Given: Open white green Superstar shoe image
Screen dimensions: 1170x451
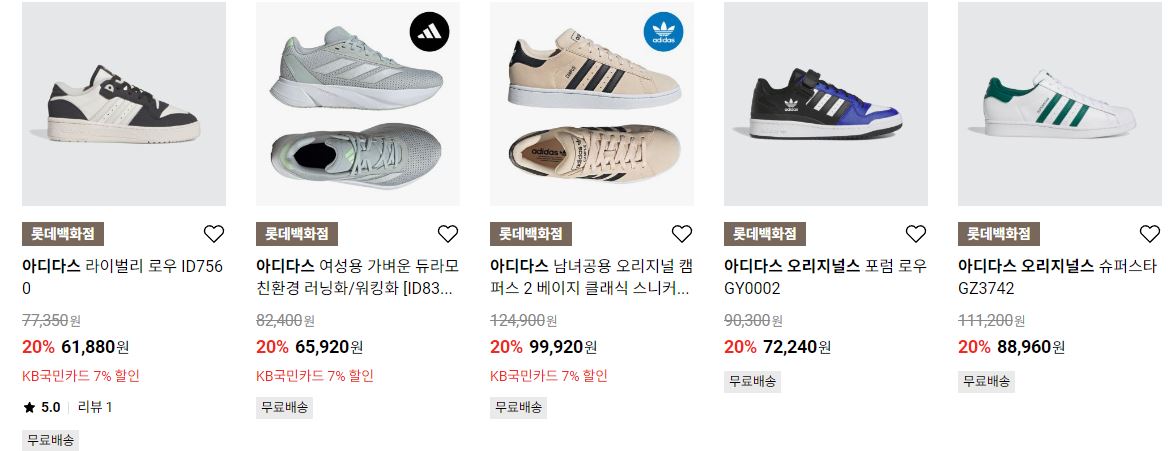Looking at the screenshot, I should [1060, 104].
